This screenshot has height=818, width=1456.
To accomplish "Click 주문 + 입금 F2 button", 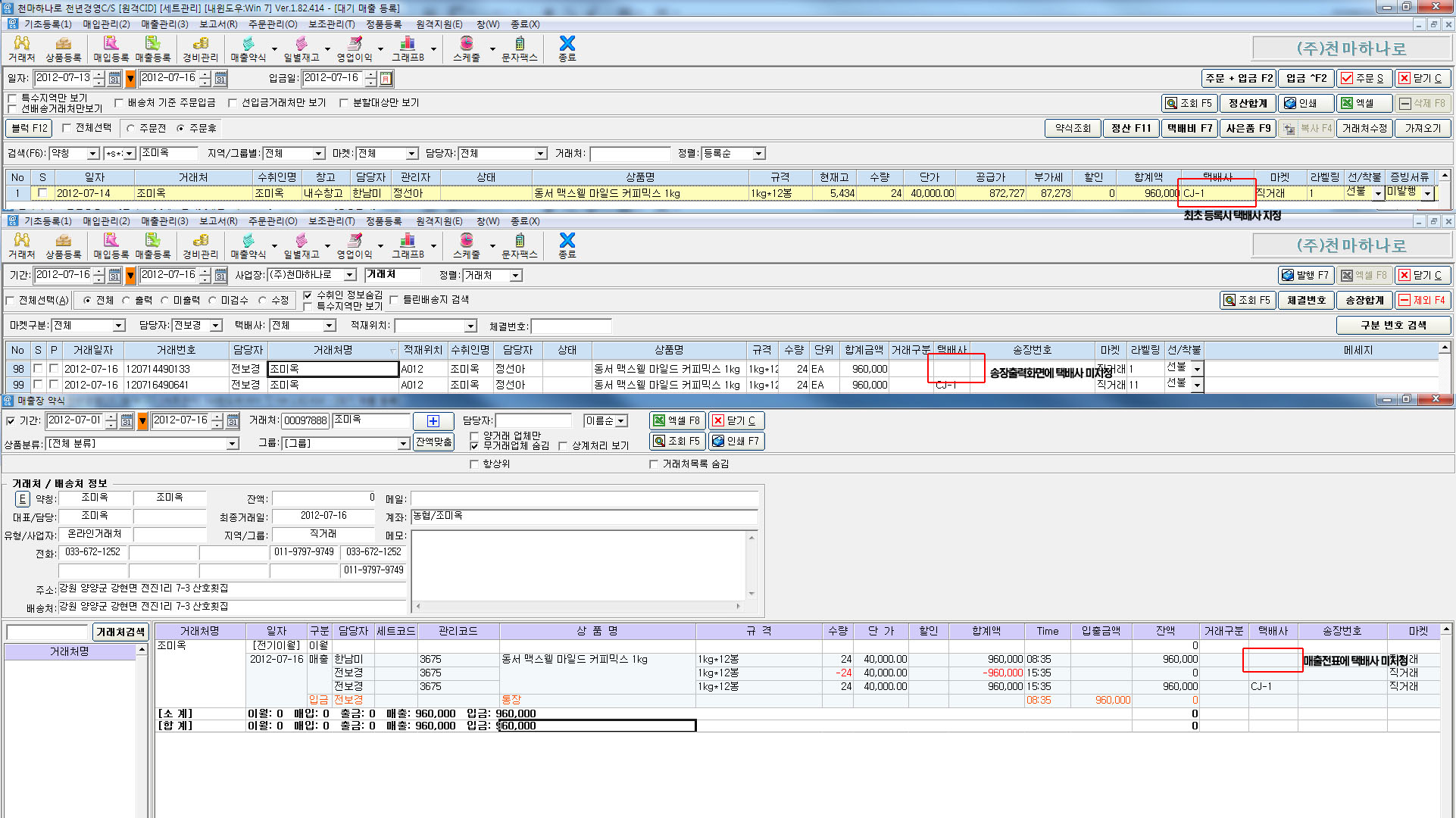I will (1239, 78).
